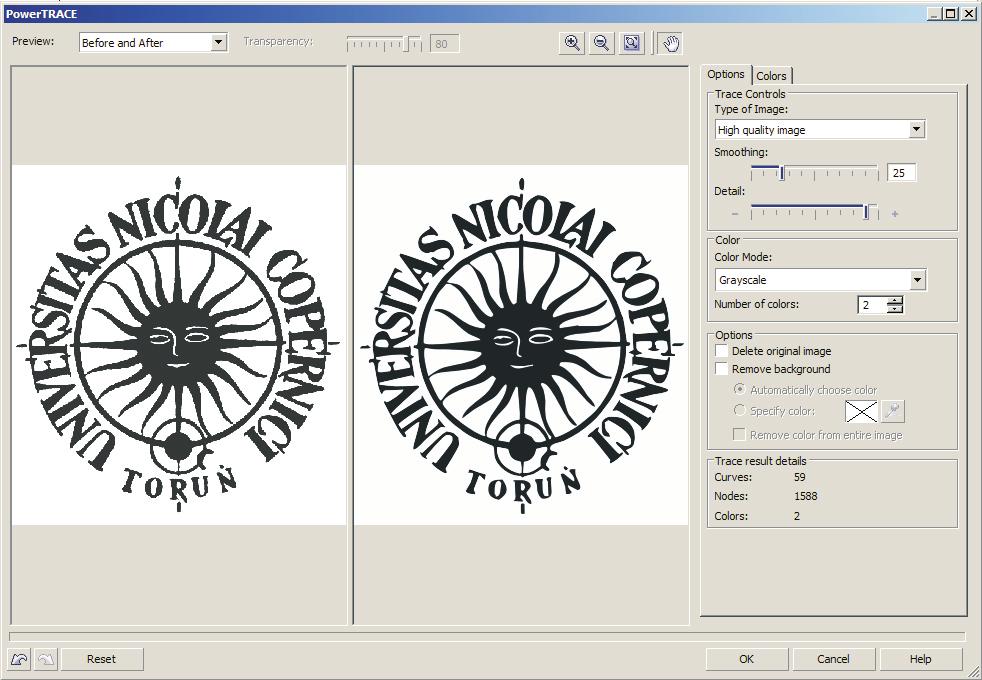982x680 pixels.
Task: Click the Transparency value field
Action: click(x=444, y=44)
